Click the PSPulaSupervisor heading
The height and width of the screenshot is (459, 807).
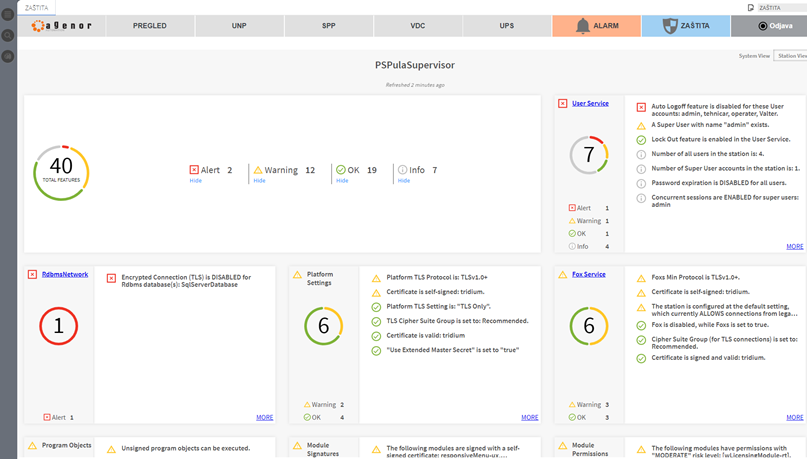415,65
